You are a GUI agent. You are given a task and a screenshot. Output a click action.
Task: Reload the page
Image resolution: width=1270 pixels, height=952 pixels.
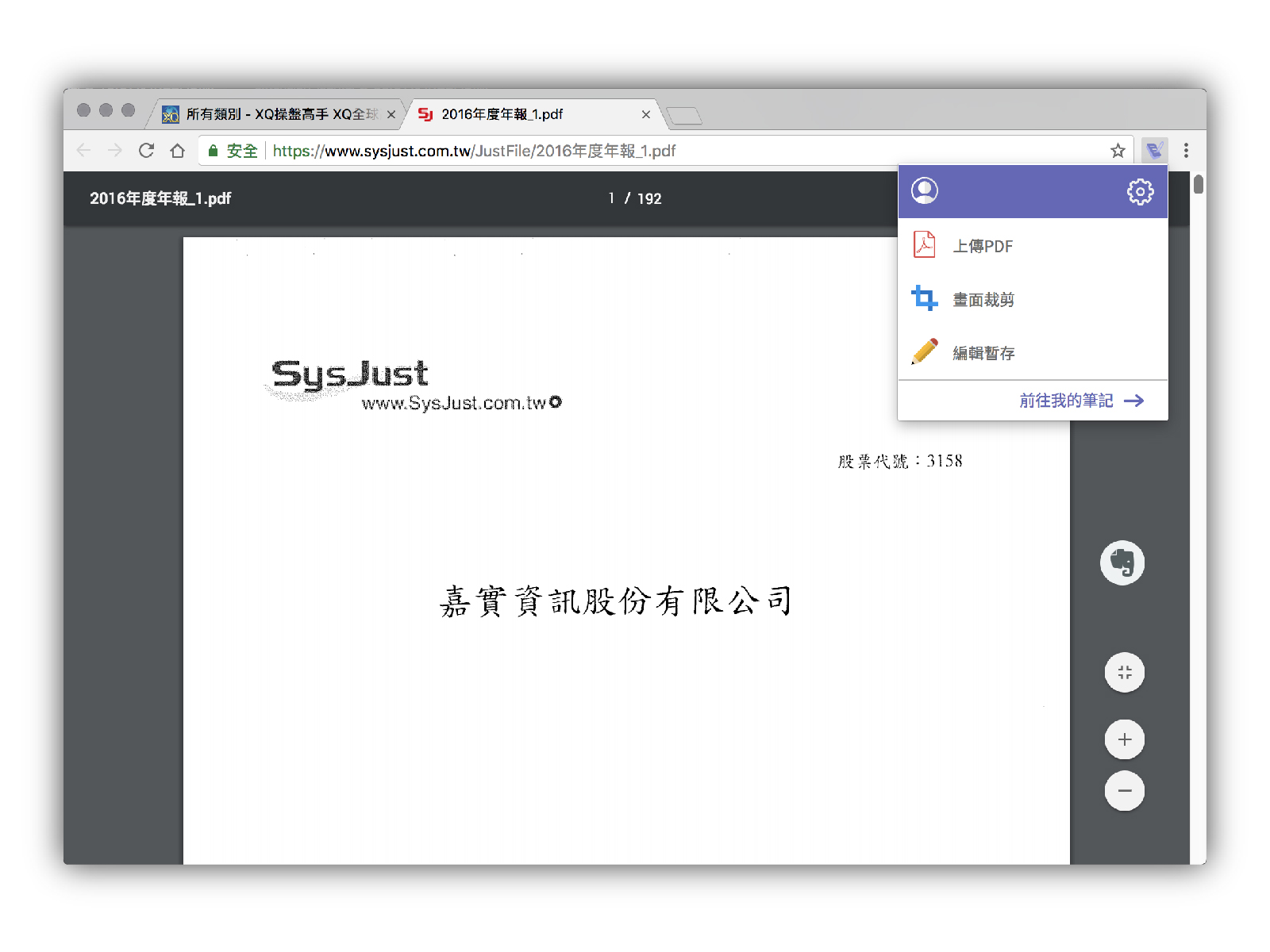[x=146, y=151]
